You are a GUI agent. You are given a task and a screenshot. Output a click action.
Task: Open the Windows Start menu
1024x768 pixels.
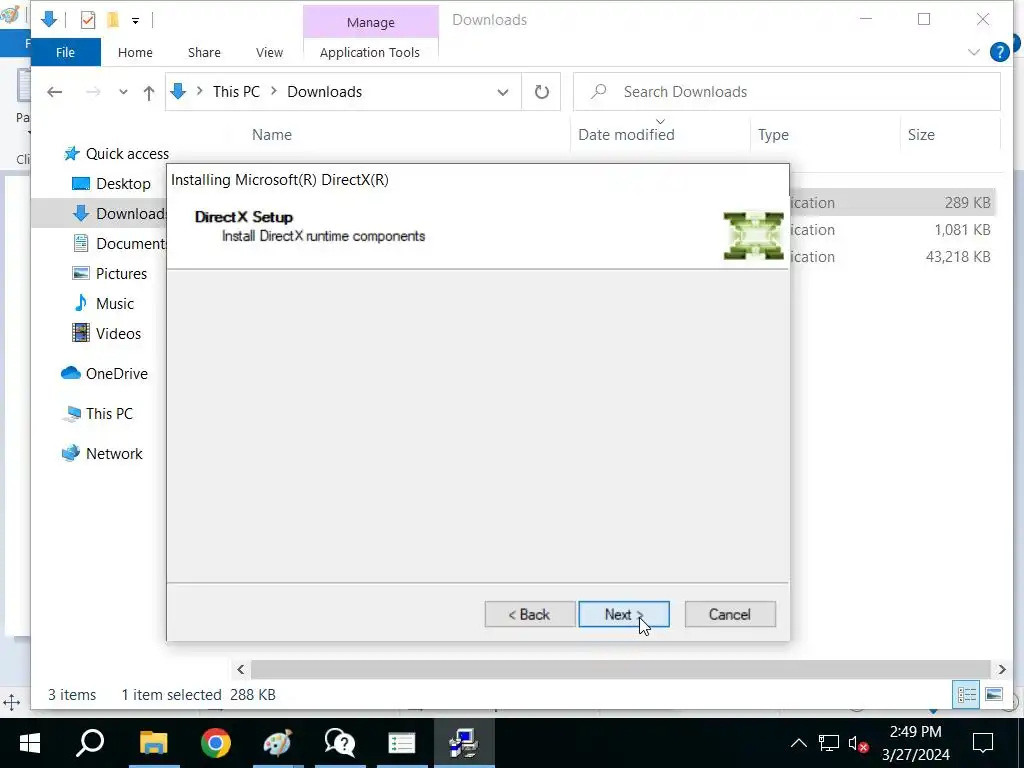tap(30, 743)
